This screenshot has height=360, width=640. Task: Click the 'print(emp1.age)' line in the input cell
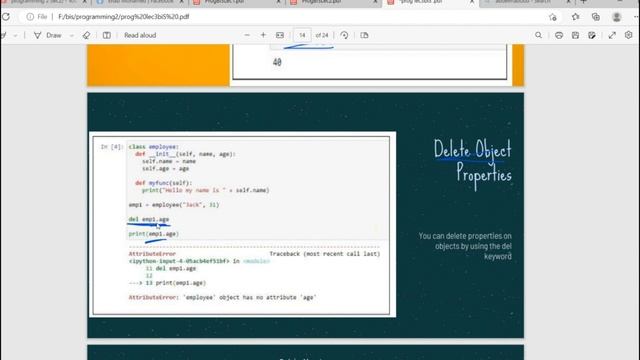pyautogui.click(x=153, y=234)
